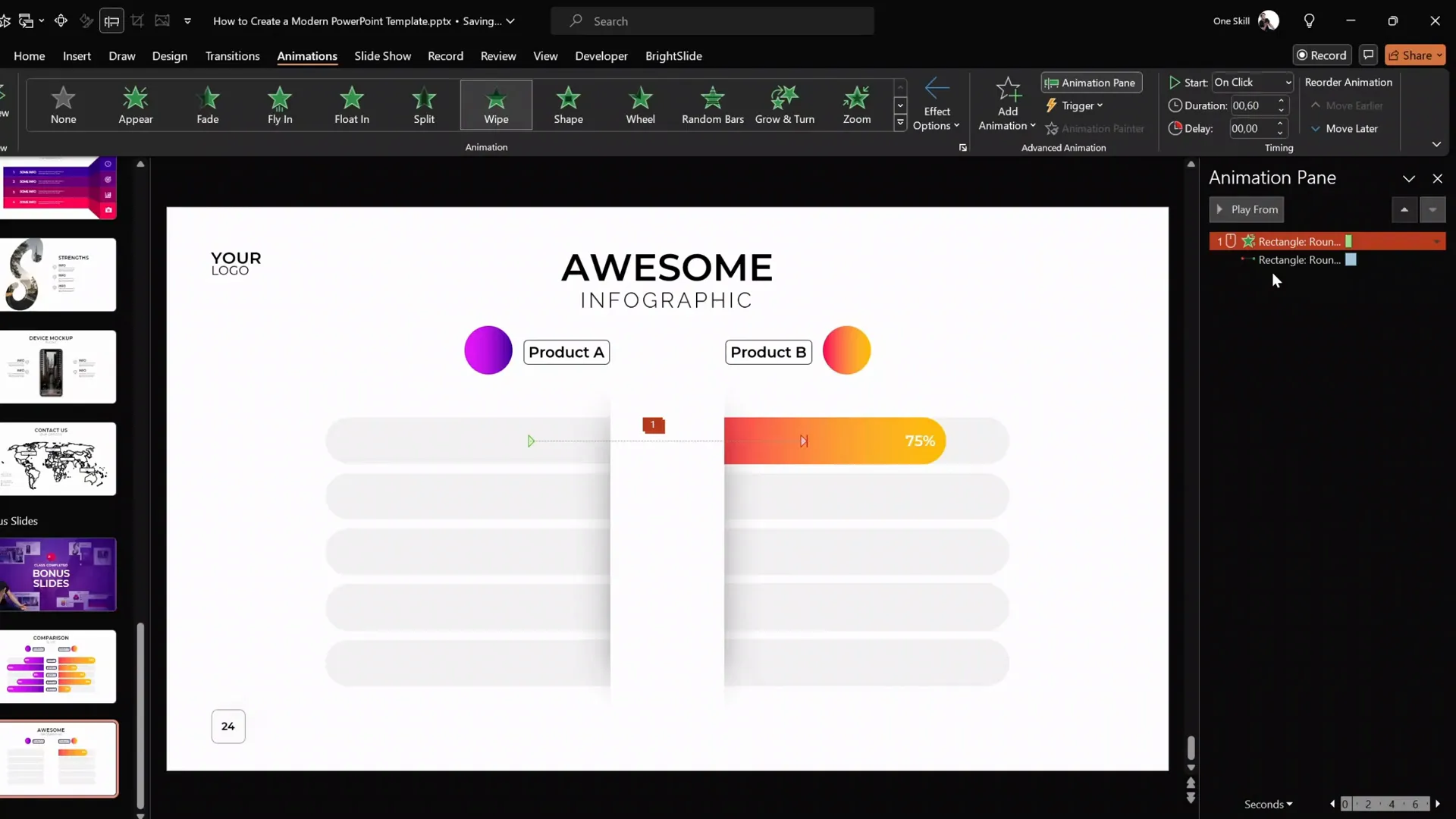
Task: Click the Duration input field
Action: pyautogui.click(x=1251, y=105)
